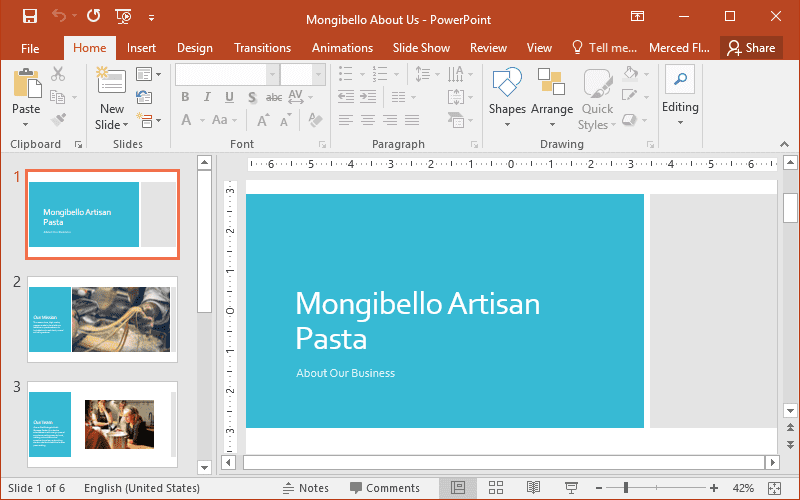The height and width of the screenshot is (500, 800).
Task: Expand the Quick Styles dropdown
Action: pyautogui.click(x=597, y=98)
